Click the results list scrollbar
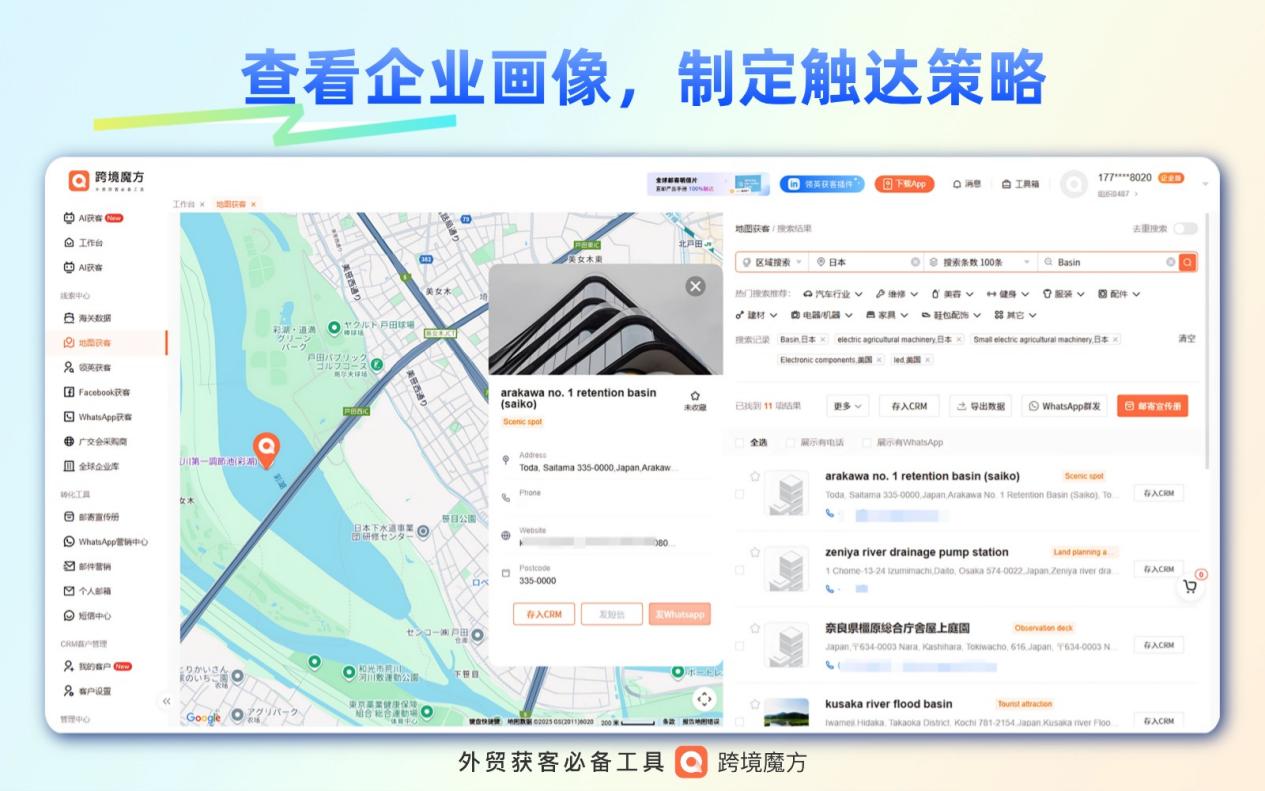 (1209, 340)
